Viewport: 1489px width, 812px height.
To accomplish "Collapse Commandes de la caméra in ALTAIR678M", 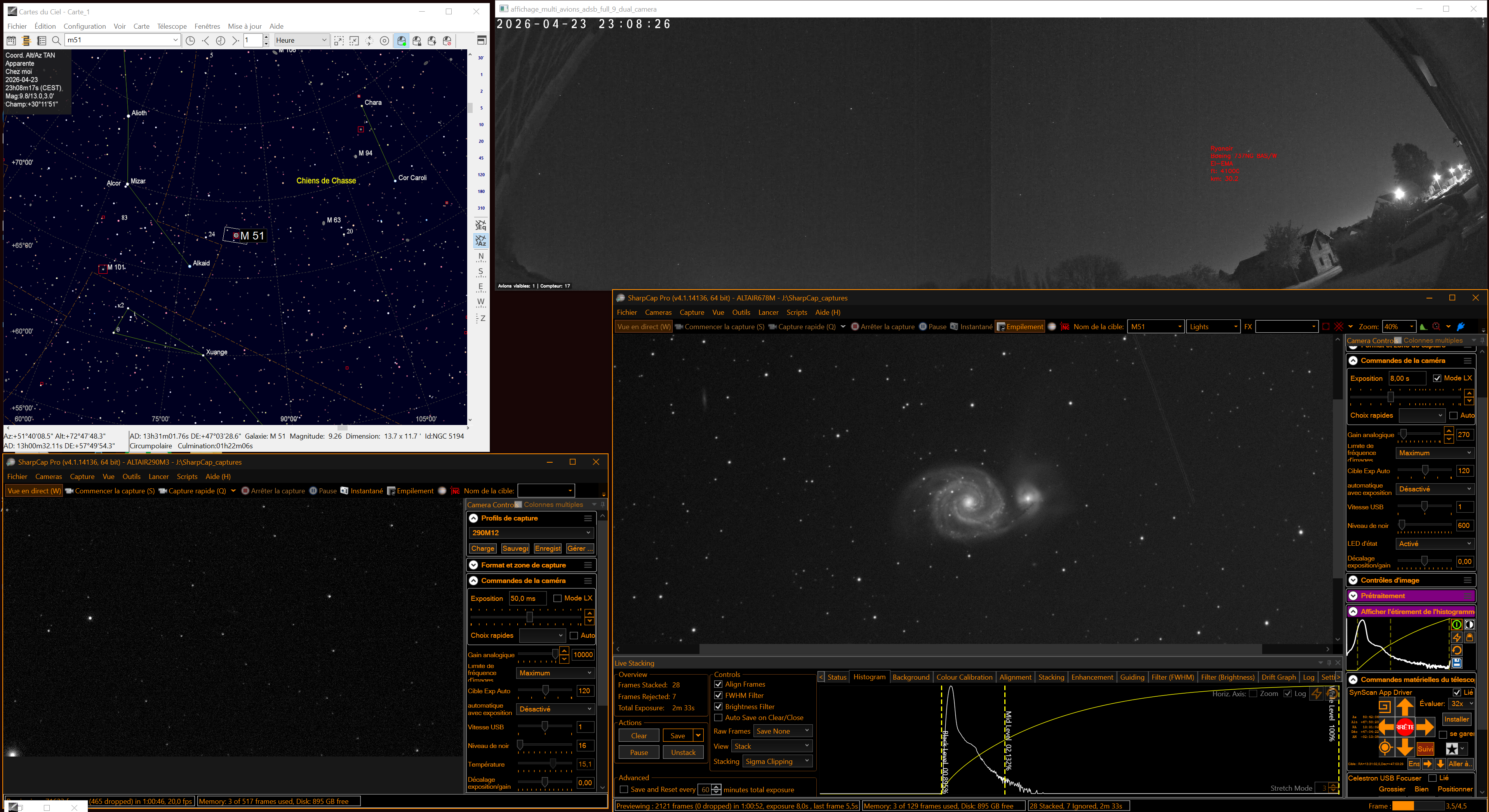I will (x=1353, y=360).
